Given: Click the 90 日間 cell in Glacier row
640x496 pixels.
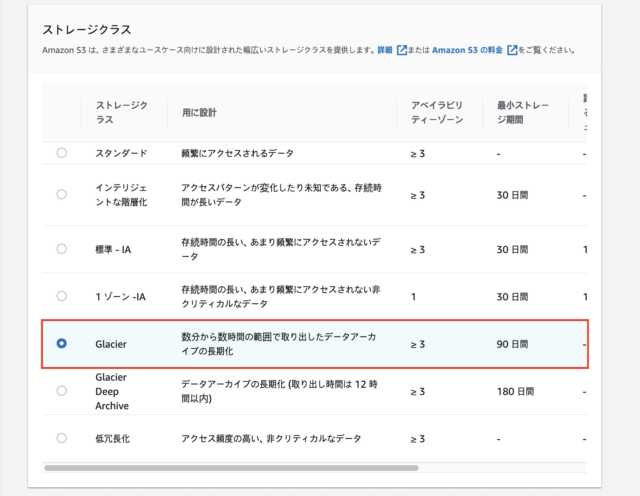Looking at the screenshot, I should (512, 344).
